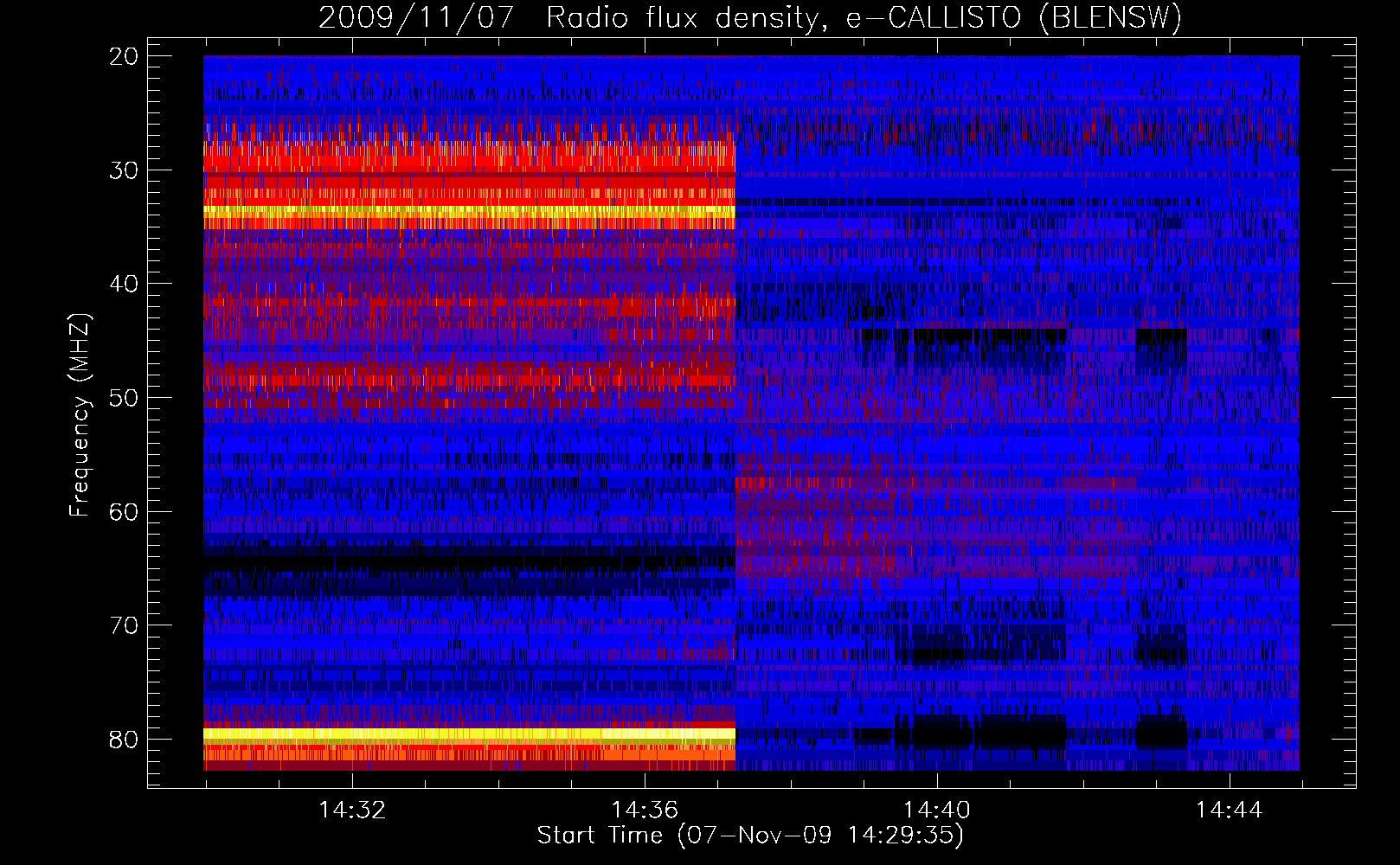Click the '60' frequency tick label
The width and height of the screenshot is (1400, 865).
125,511
